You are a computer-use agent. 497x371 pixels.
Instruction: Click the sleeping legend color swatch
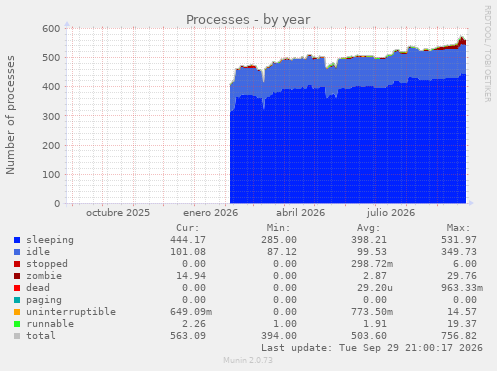point(17,240)
